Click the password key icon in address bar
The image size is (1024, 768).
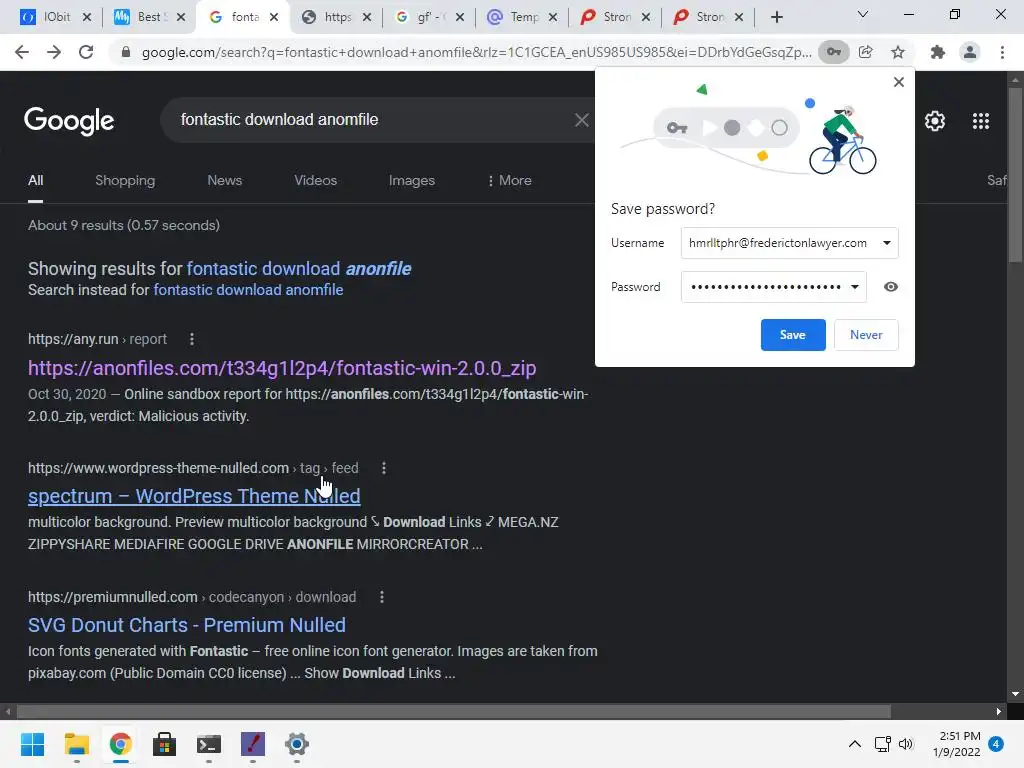pos(834,52)
